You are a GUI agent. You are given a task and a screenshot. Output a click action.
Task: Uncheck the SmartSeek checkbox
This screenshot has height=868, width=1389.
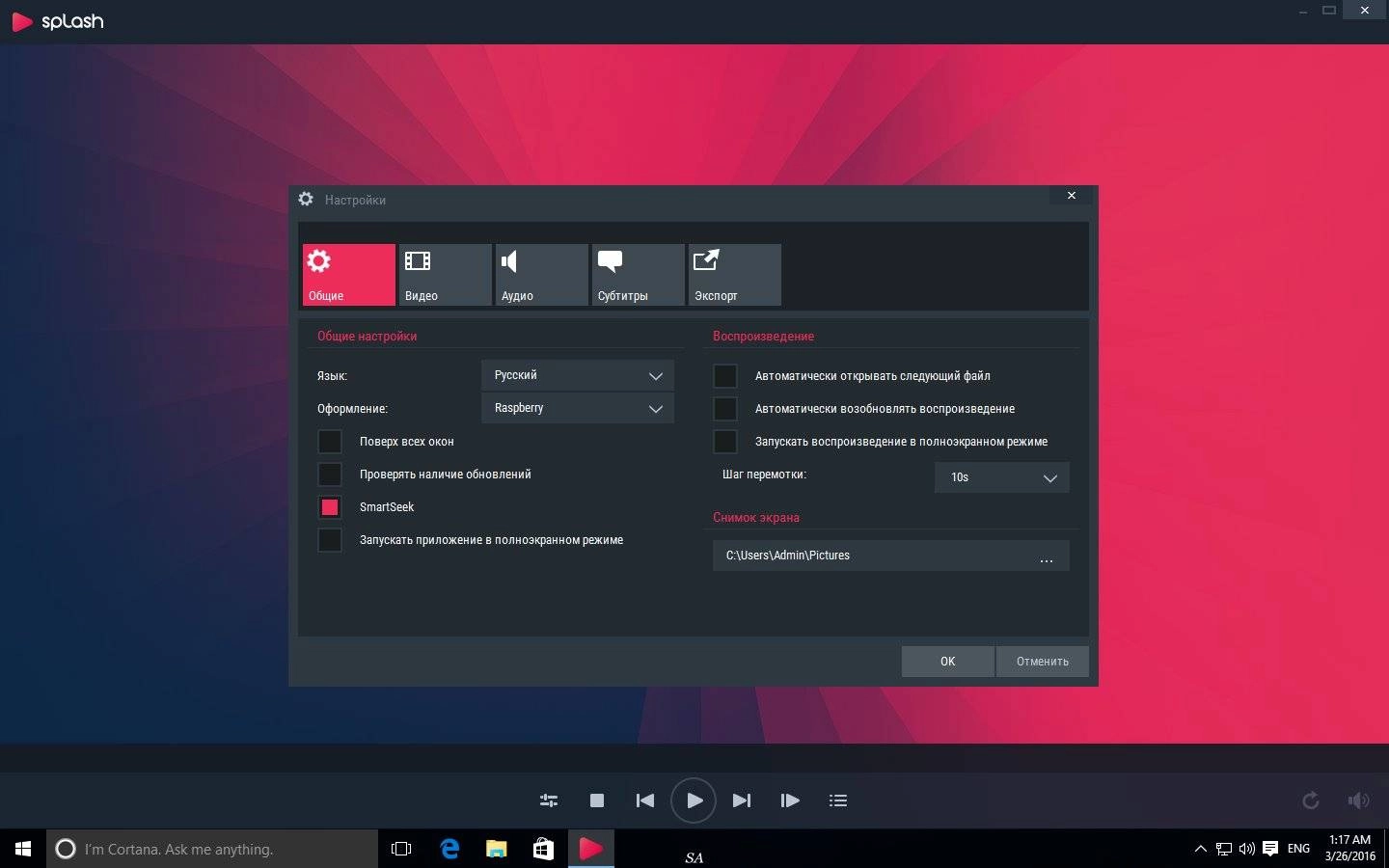(x=330, y=507)
